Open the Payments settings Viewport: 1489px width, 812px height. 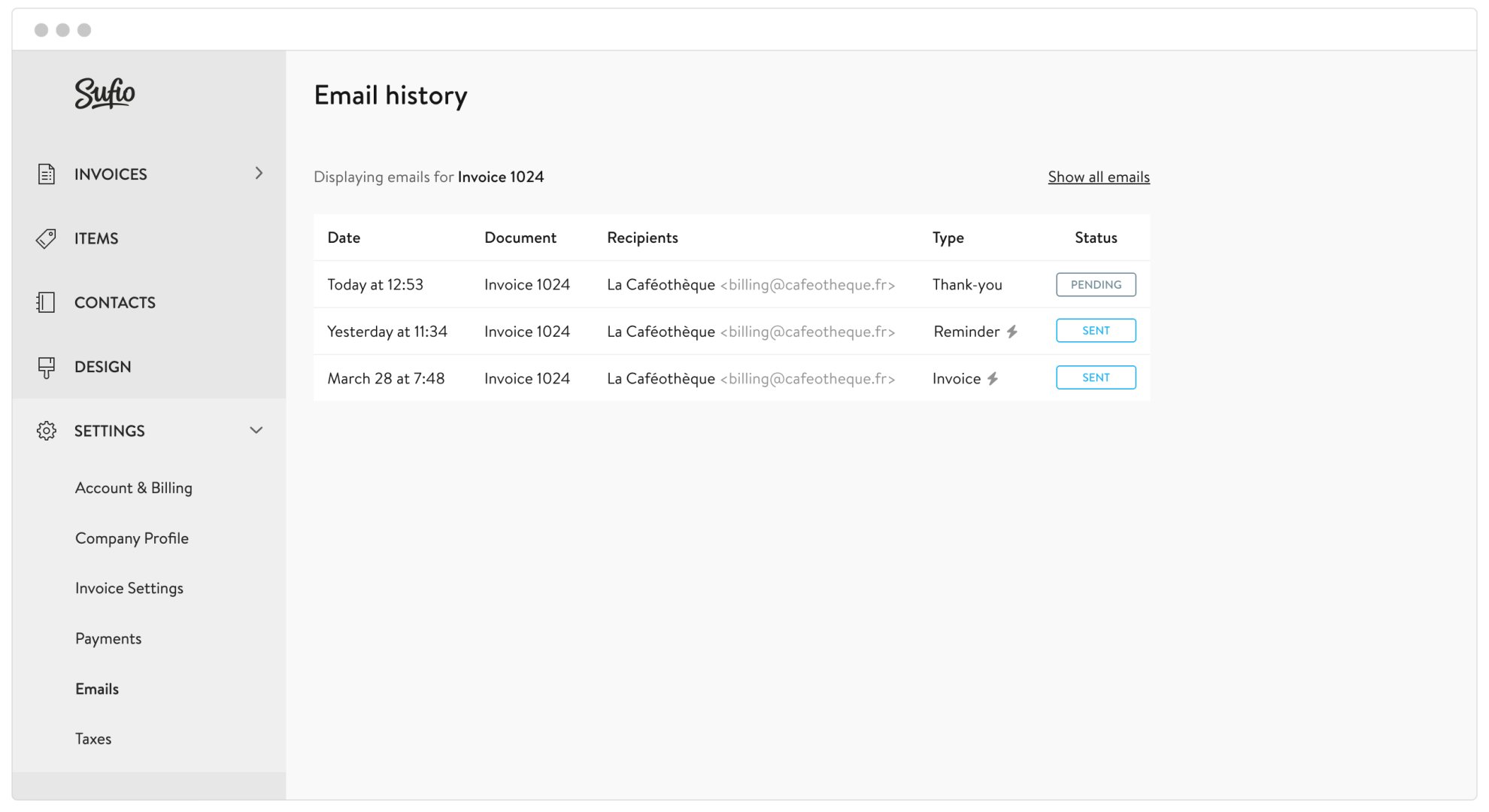tap(108, 638)
